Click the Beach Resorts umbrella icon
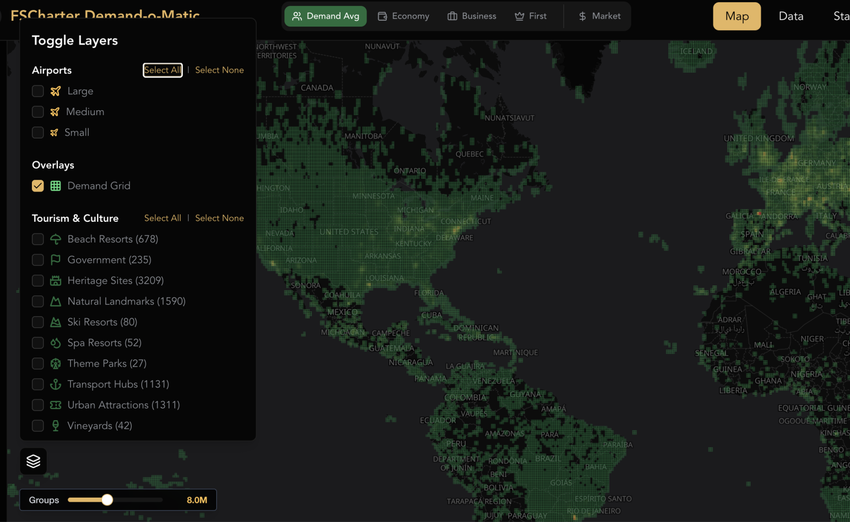Viewport: 850px width, 522px height. tap(56, 240)
